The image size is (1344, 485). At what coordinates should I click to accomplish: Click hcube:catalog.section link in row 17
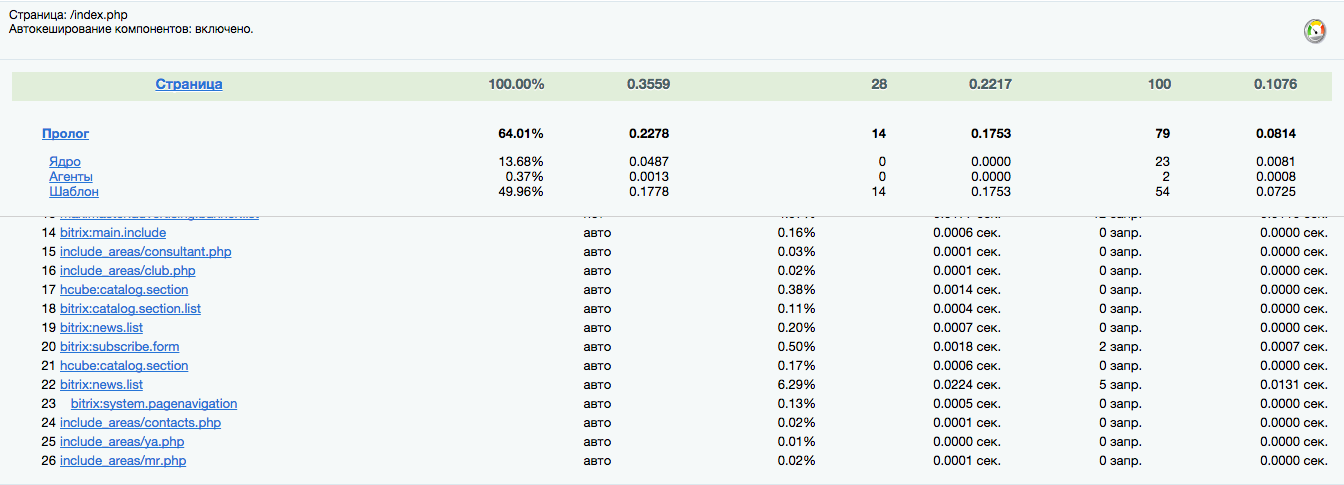[124, 289]
